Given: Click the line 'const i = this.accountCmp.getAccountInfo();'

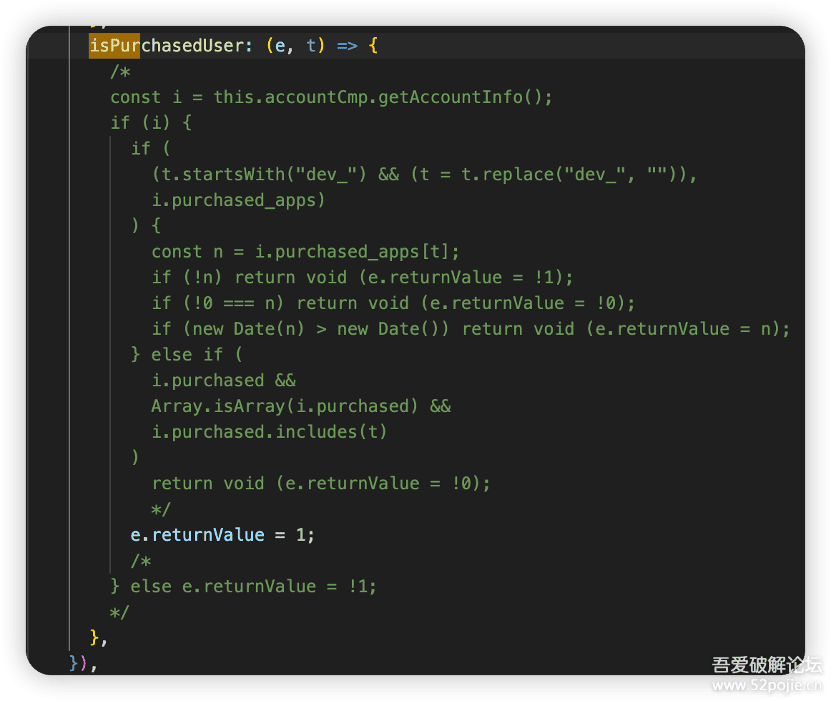Looking at the screenshot, I should coord(331,97).
